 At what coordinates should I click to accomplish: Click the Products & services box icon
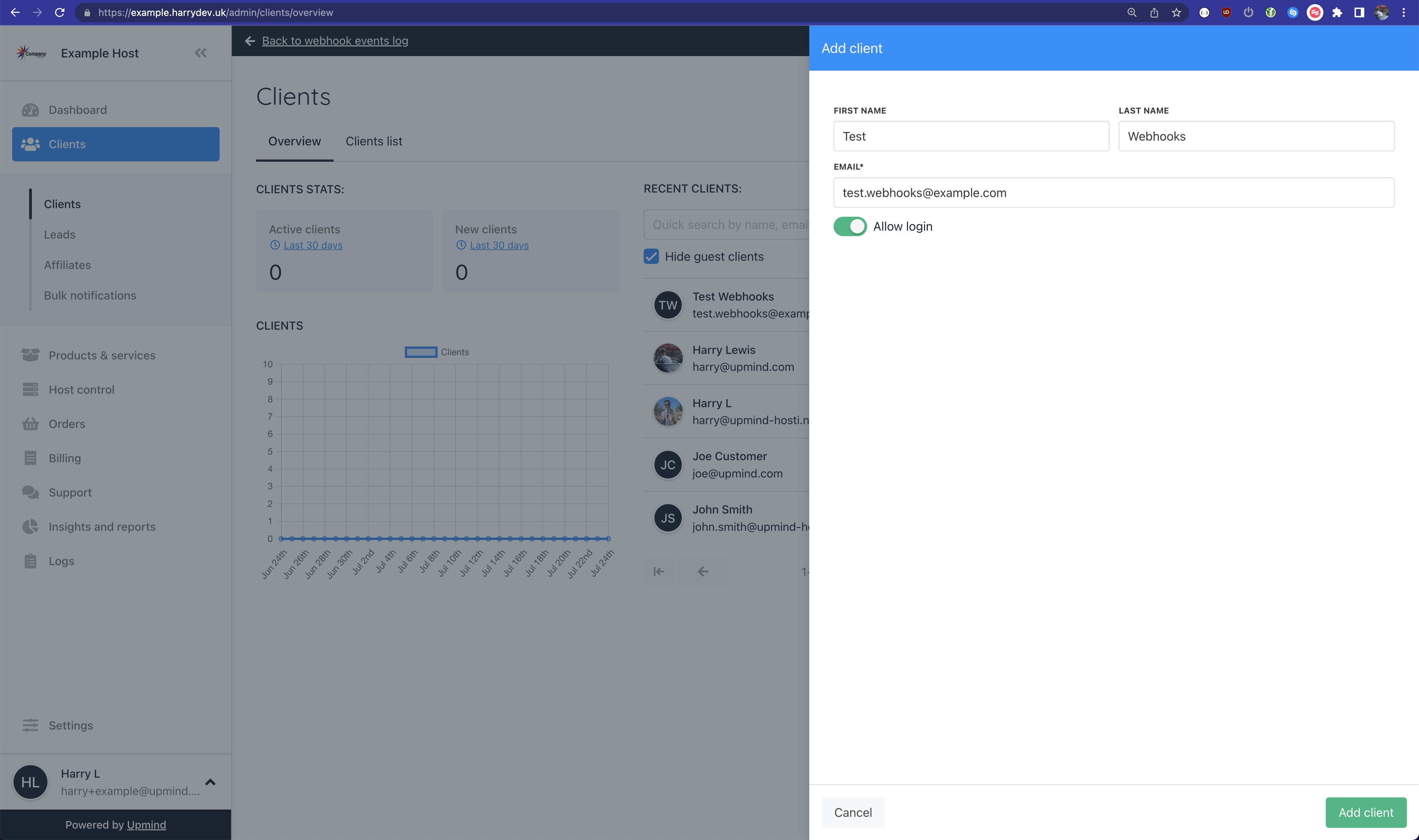click(30, 355)
